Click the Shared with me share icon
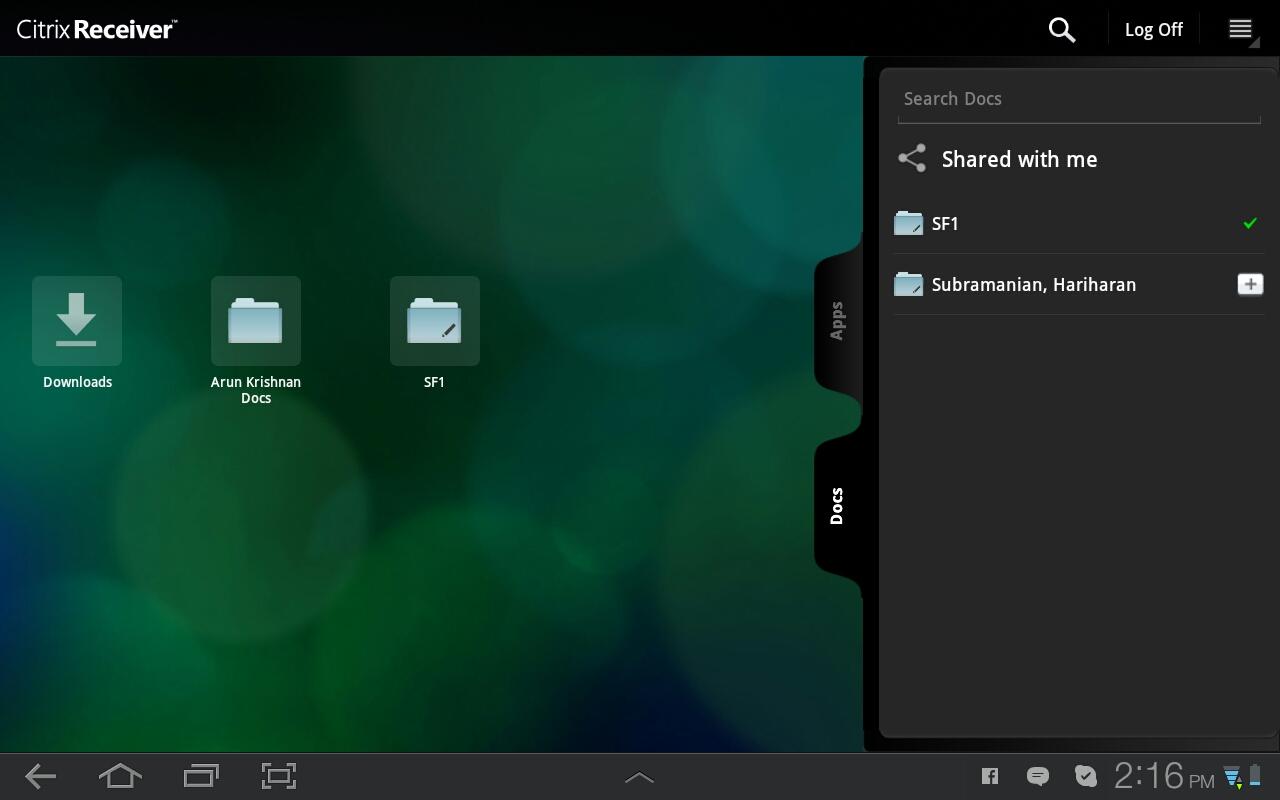The width and height of the screenshot is (1280, 800). pyautogui.click(x=912, y=159)
